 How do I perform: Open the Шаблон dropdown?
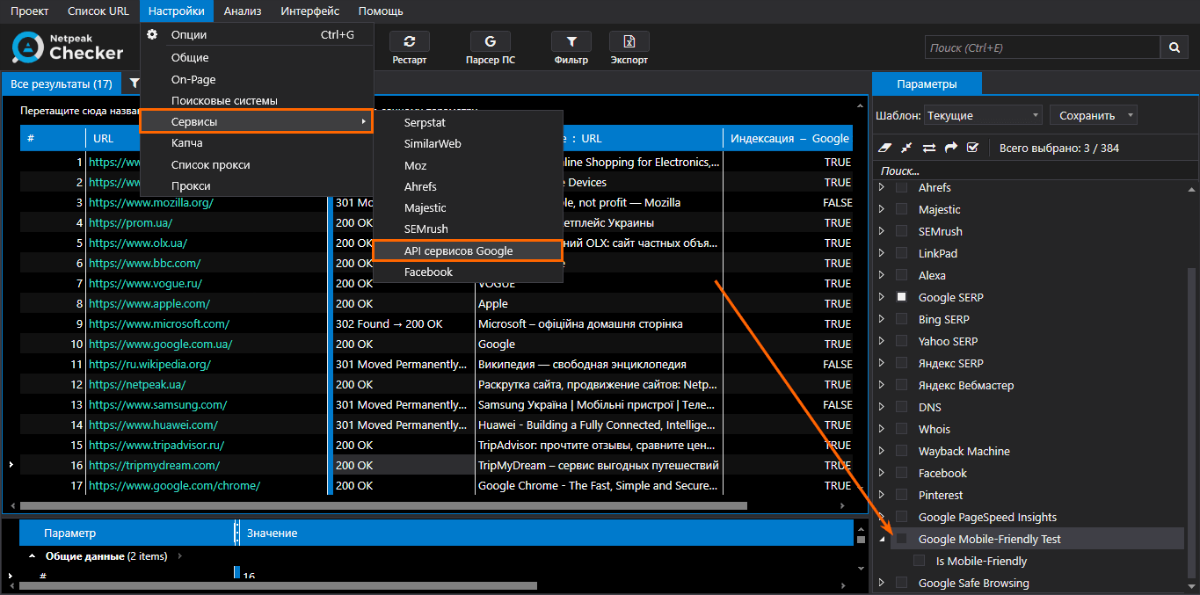pos(983,115)
